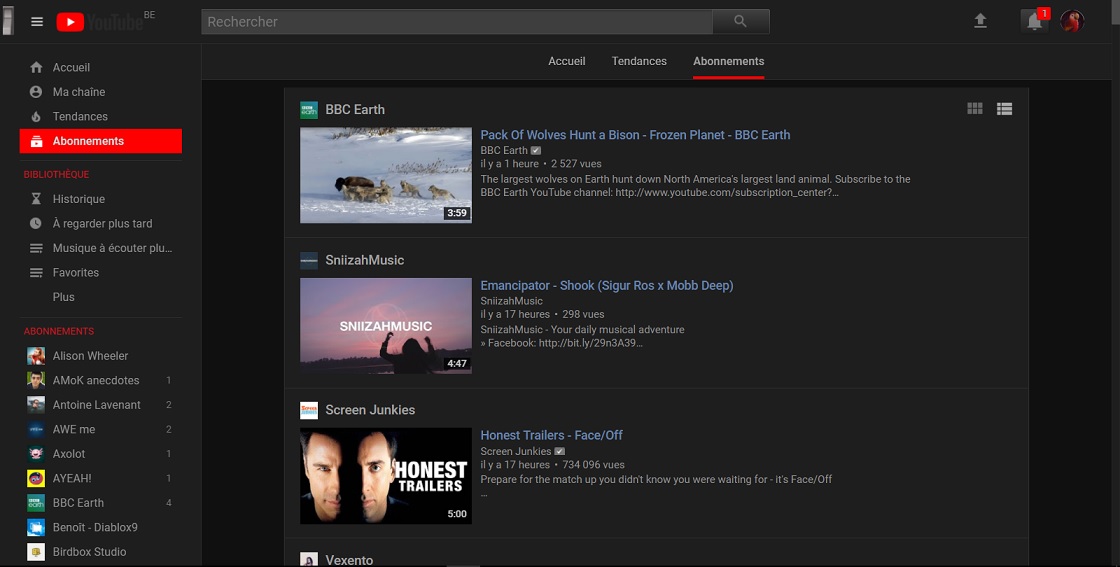Open Ma chaîne in the sidebar

78,92
